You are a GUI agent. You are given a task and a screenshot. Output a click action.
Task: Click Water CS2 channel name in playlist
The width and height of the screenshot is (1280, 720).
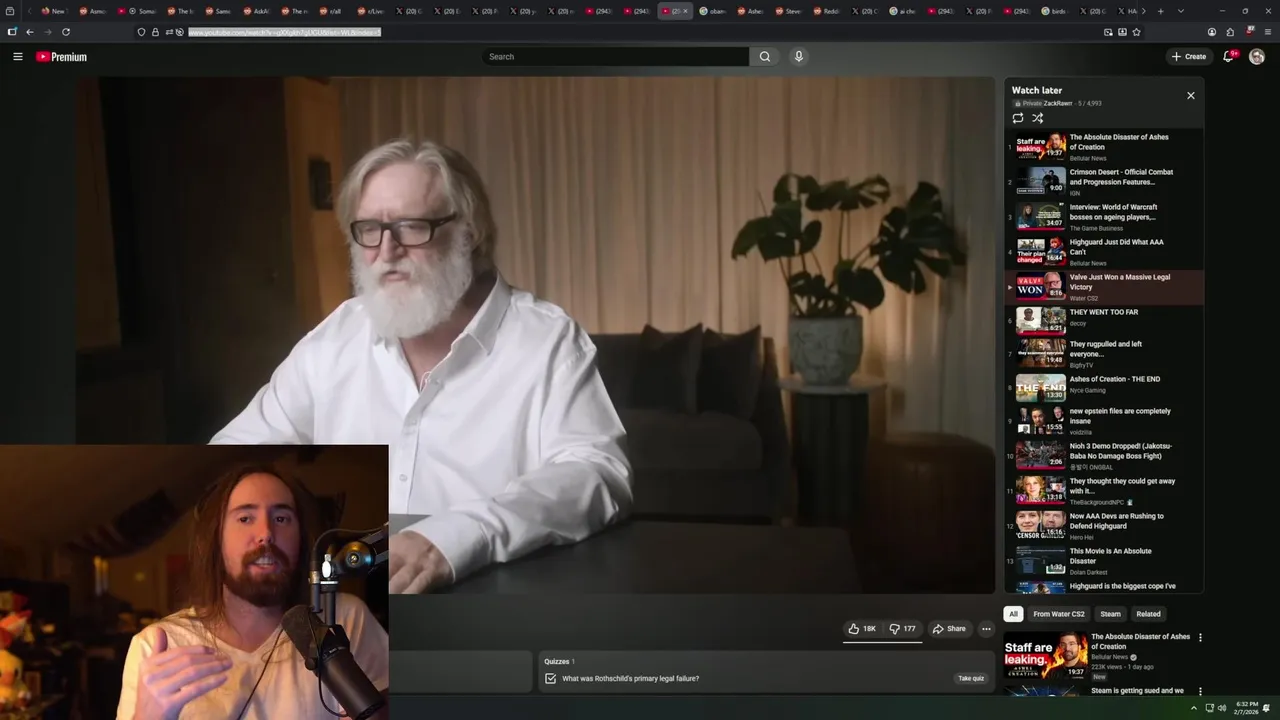1084,298
